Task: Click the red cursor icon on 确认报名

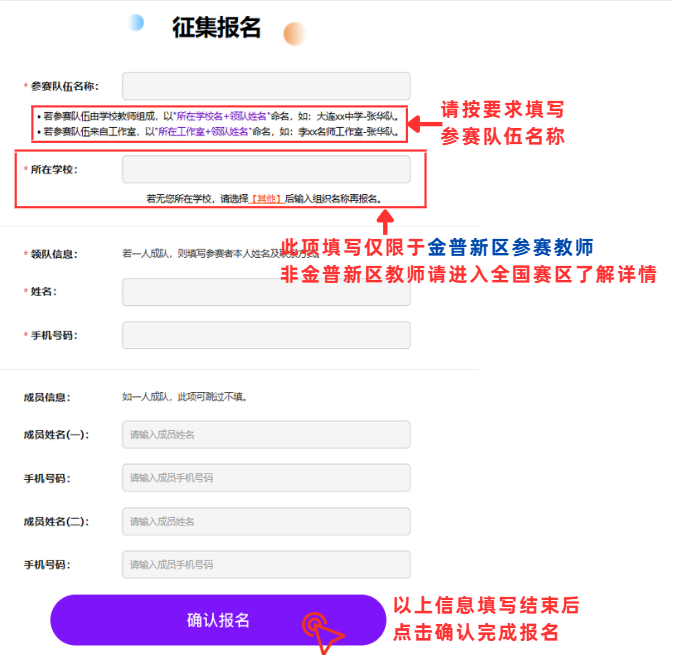Action: pos(321,631)
